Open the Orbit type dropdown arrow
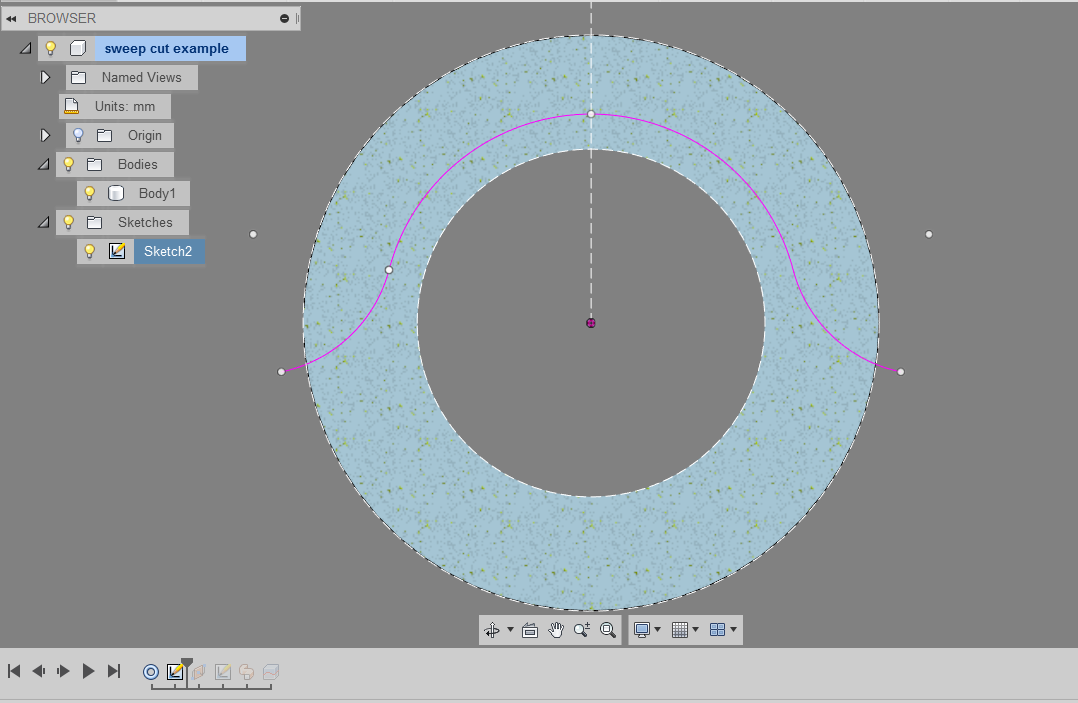Viewport: 1078px width, 703px height. [510, 629]
